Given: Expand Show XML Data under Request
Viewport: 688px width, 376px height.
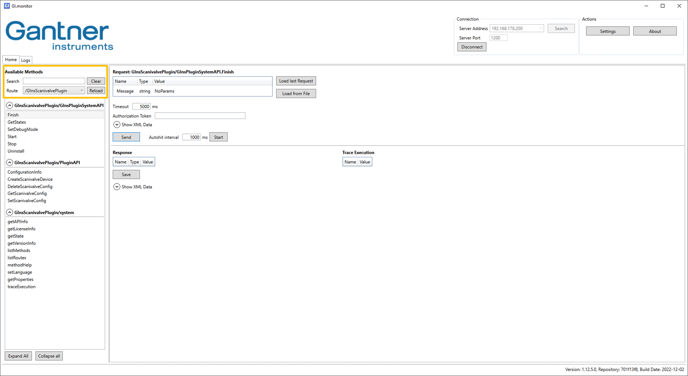Looking at the screenshot, I should (117, 125).
